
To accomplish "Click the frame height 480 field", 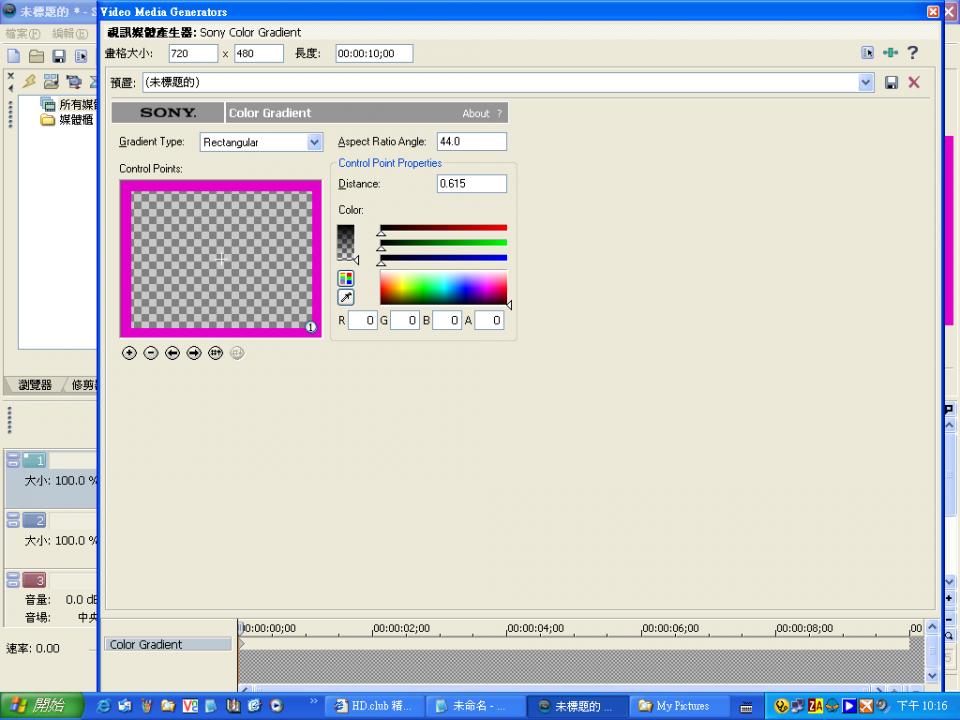I will (259, 53).
